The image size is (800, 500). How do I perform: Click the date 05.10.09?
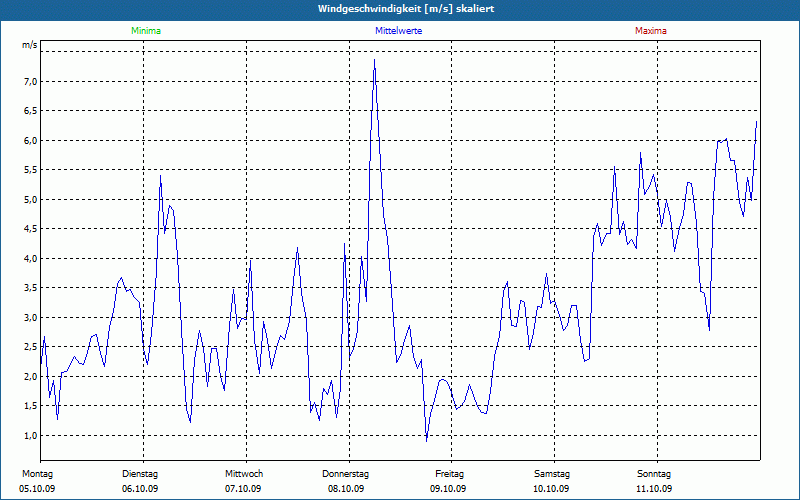37,489
